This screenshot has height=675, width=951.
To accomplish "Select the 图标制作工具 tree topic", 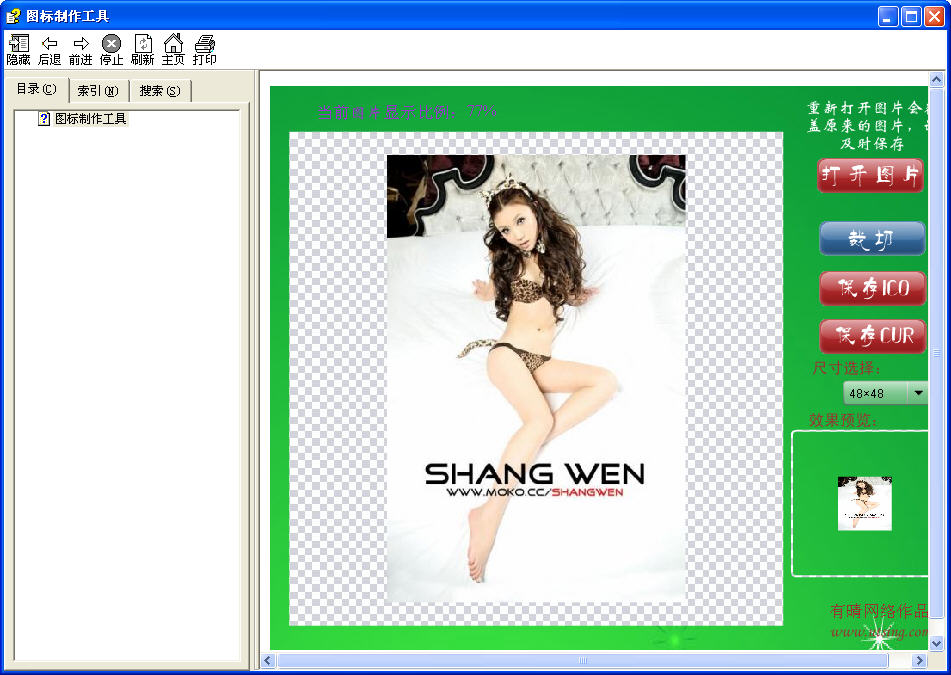I will 90,118.
